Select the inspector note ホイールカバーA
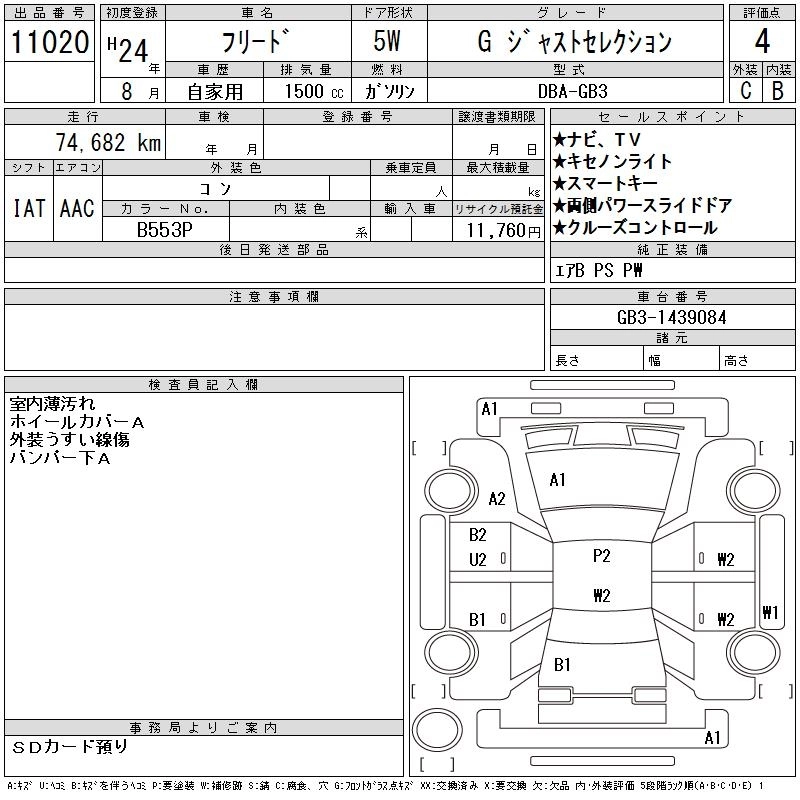This screenshot has height=800, width=800. [77, 422]
